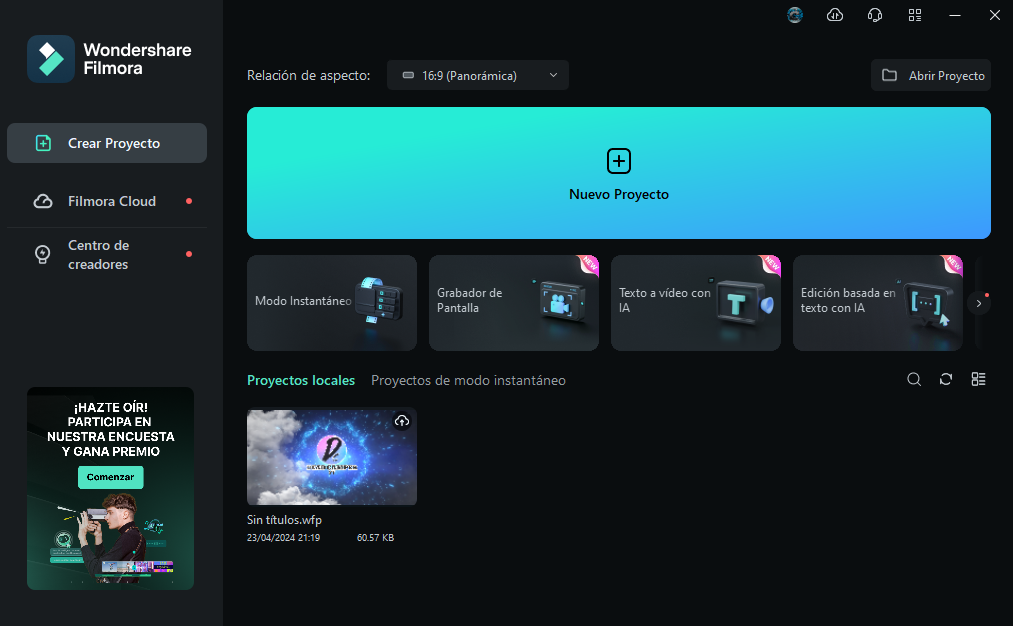
Task: Click the 60.57 KB file size
Action: (375, 537)
